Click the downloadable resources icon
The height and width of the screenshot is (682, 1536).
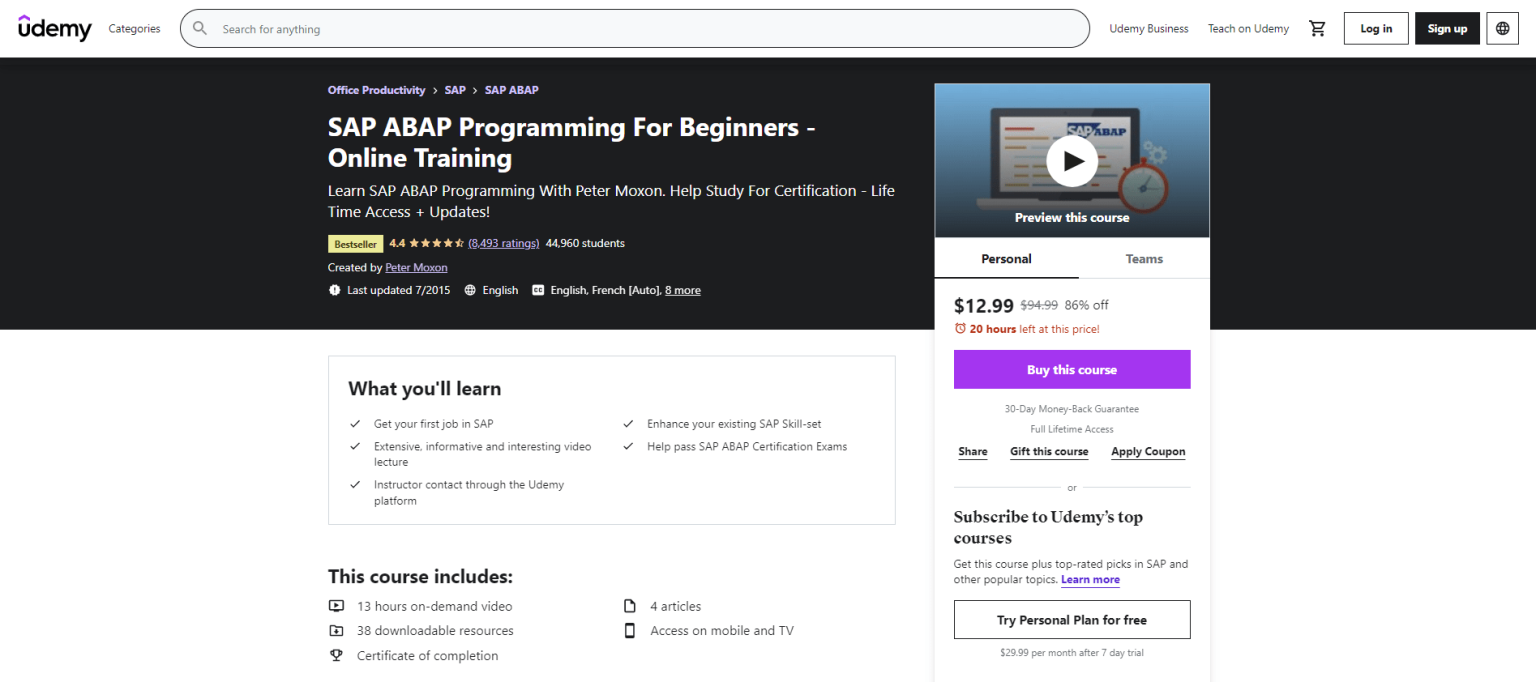click(x=337, y=630)
